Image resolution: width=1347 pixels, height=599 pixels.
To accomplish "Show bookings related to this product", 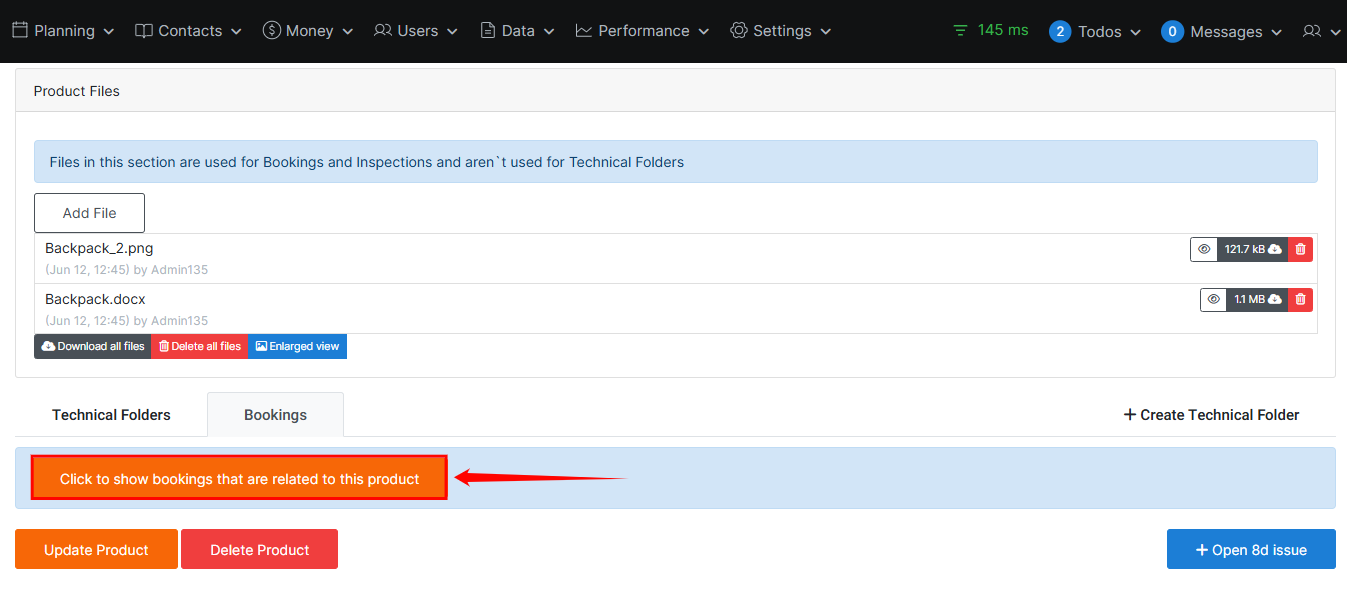I will (x=239, y=479).
